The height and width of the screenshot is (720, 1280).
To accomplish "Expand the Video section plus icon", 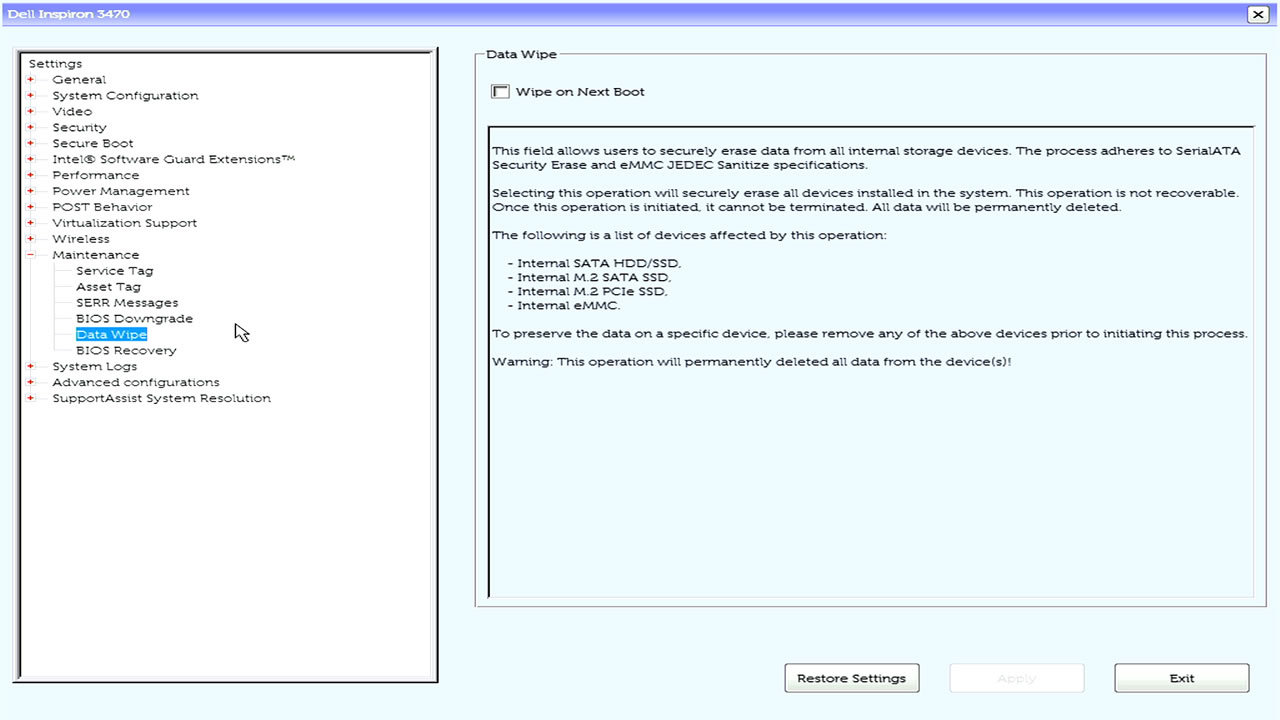I will coord(31,112).
